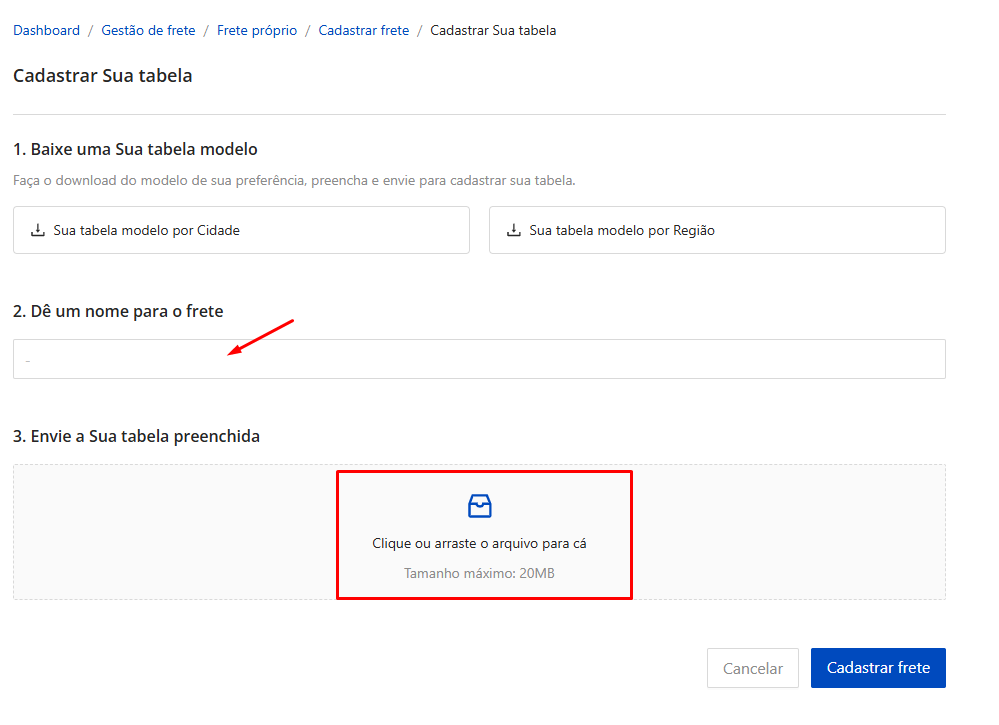Image resolution: width=999 pixels, height=725 pixels.
Task: Go to Dashboard via the breadcrumb
Action: [x=46, y=30]
